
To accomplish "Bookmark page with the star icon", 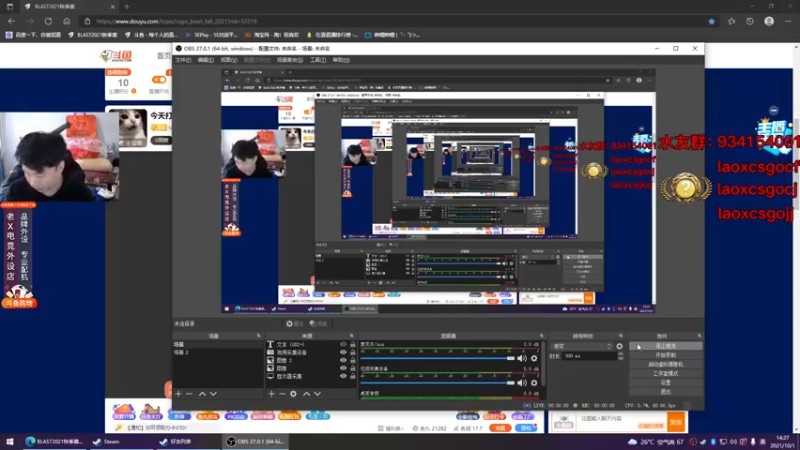I will tap(712, 21).
